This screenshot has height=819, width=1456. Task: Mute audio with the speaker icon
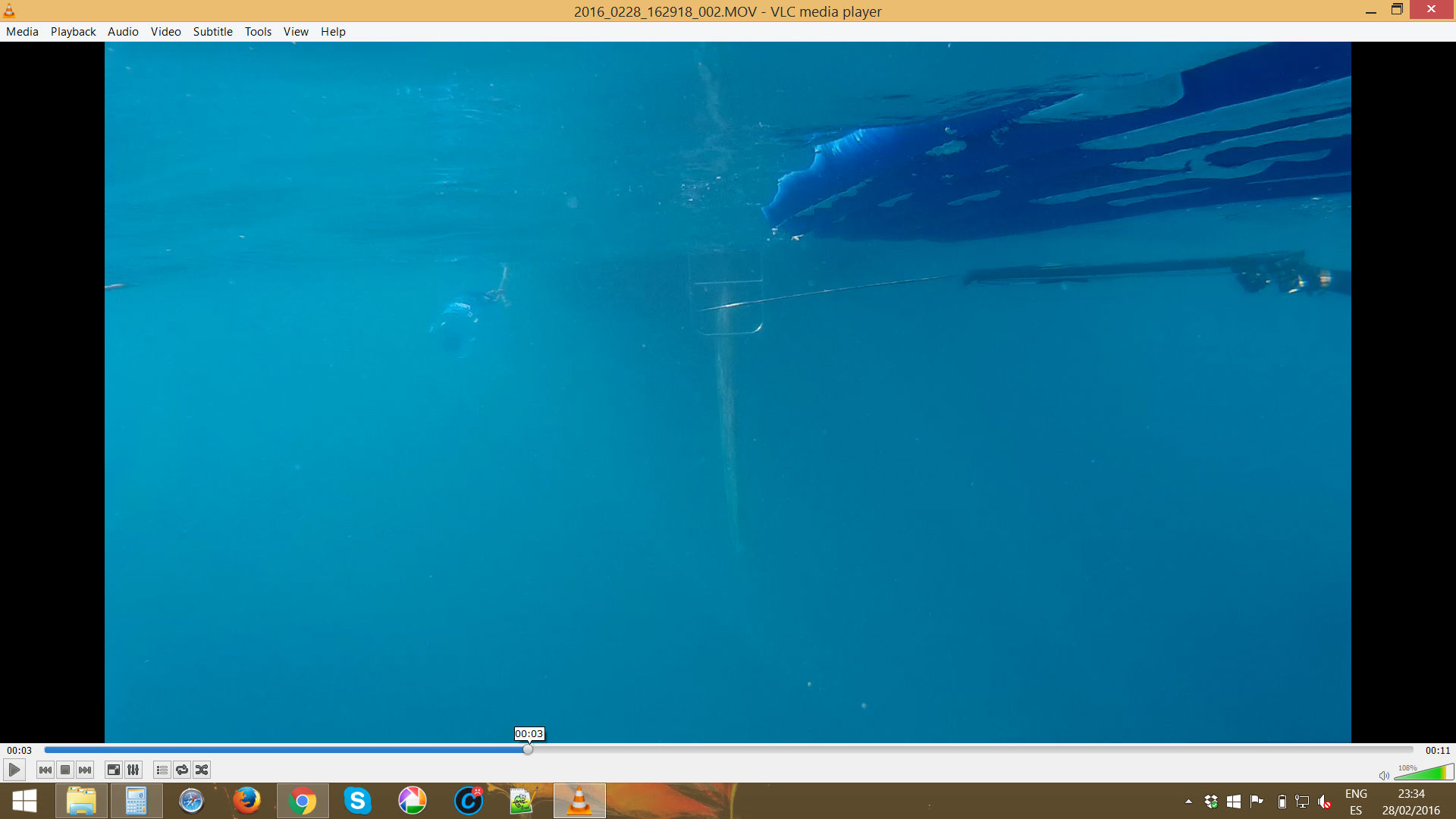click(x=1384, y=775)
